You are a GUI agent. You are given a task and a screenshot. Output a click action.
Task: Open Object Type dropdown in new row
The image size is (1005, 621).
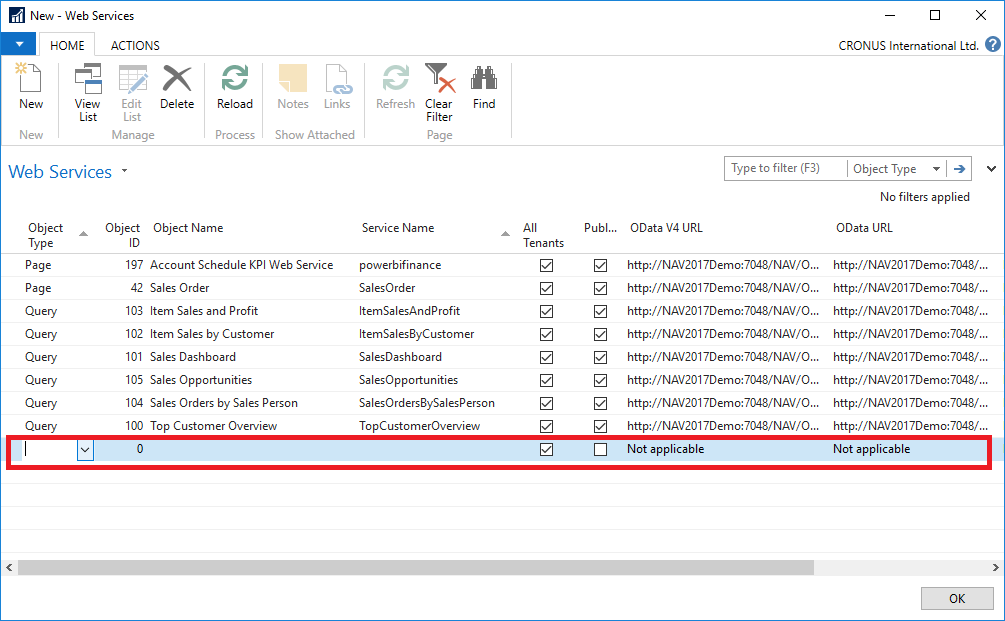coord(85,450)
